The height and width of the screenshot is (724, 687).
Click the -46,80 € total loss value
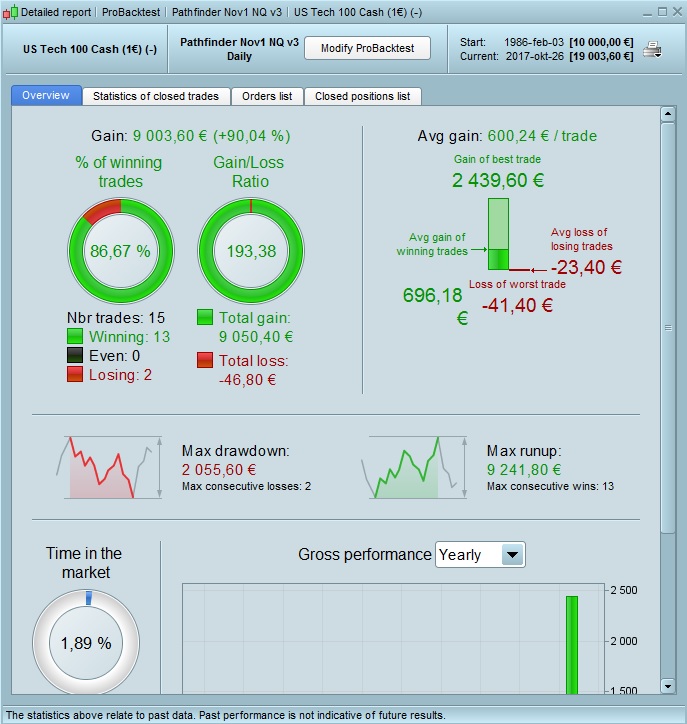tap(247, 380)
